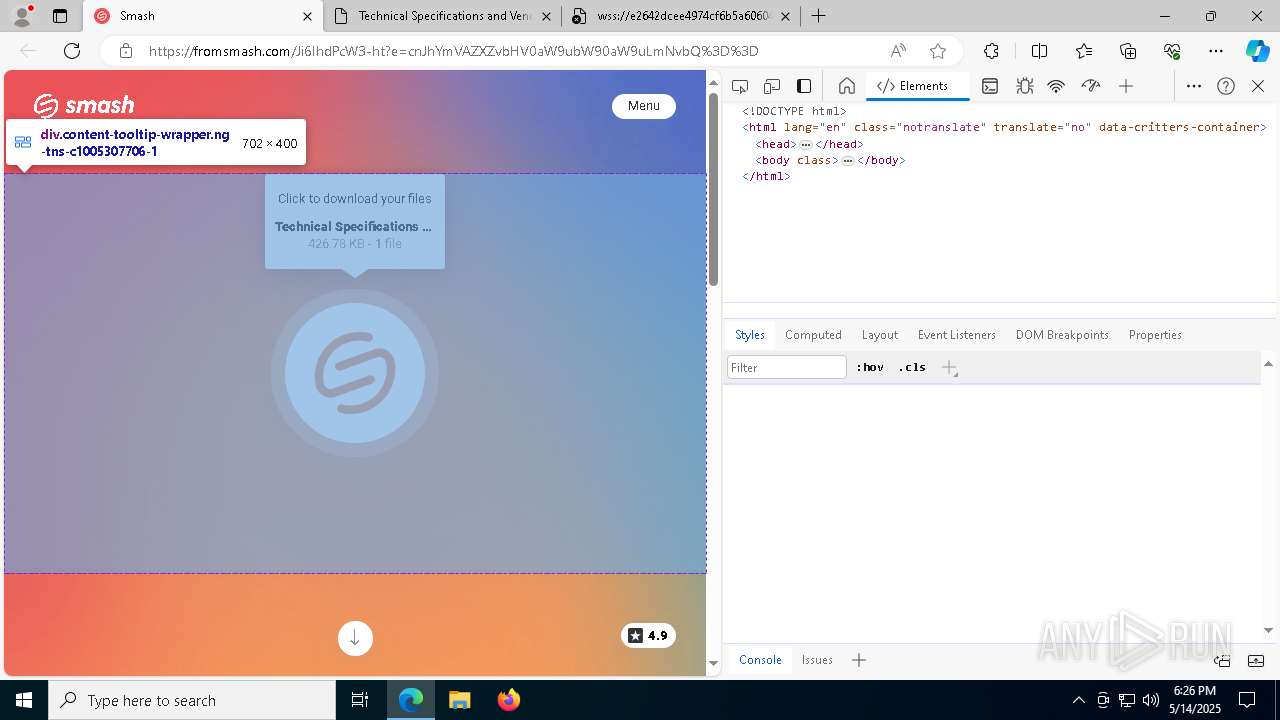This screenshot has height=720, width=1280.
Task: Open the Issues drawer tab
Action: click(x=817, y=660)
